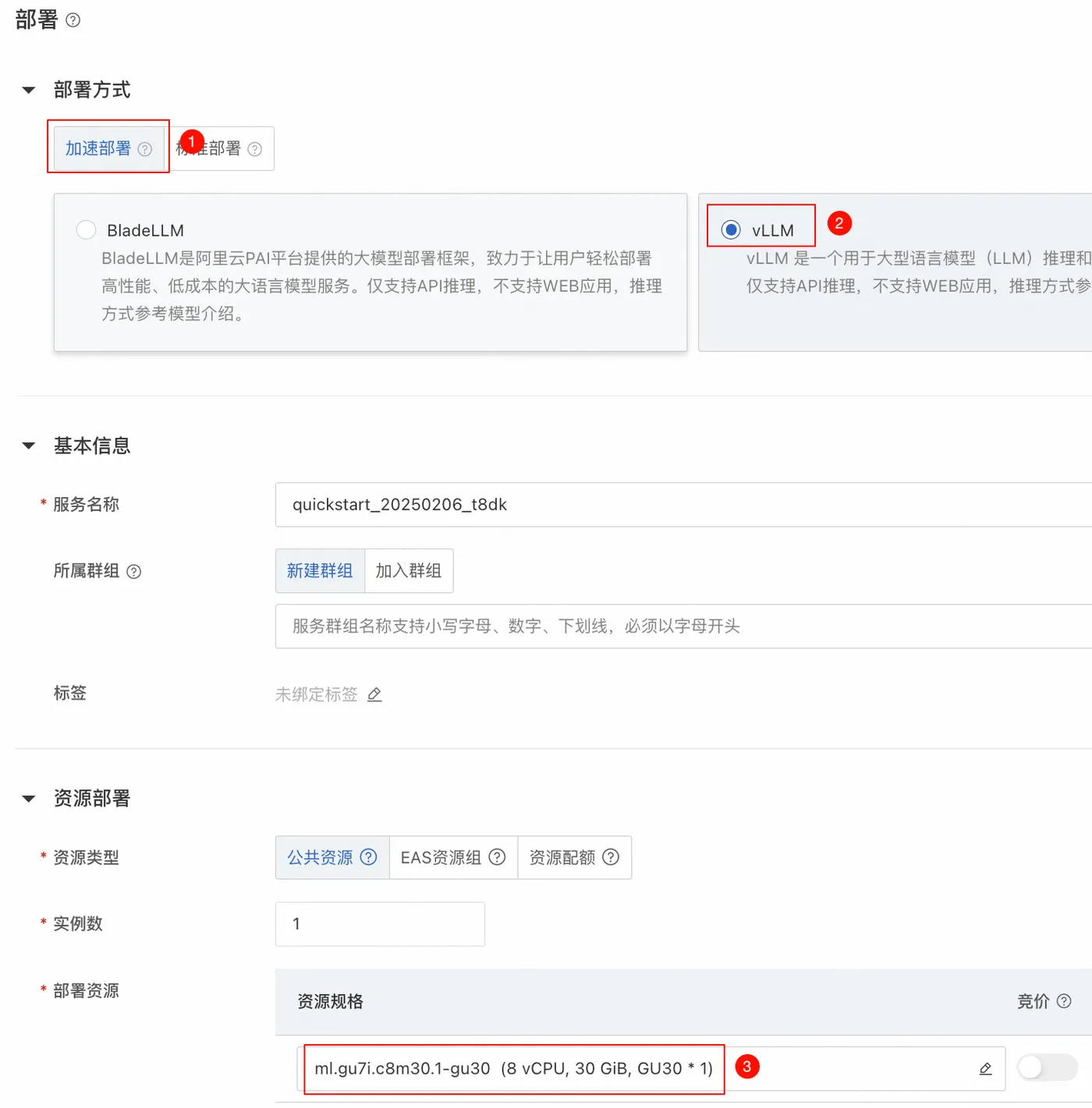The height and width of the screenshot is (1108, 1092).
Task: Edit 未绑定标签 with the pencil icon
Action: (x=374, y=694)
